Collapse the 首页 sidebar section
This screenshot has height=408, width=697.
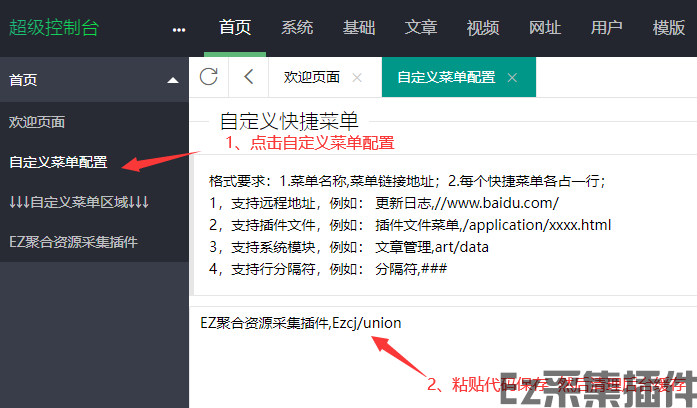[x=173, y=78]
